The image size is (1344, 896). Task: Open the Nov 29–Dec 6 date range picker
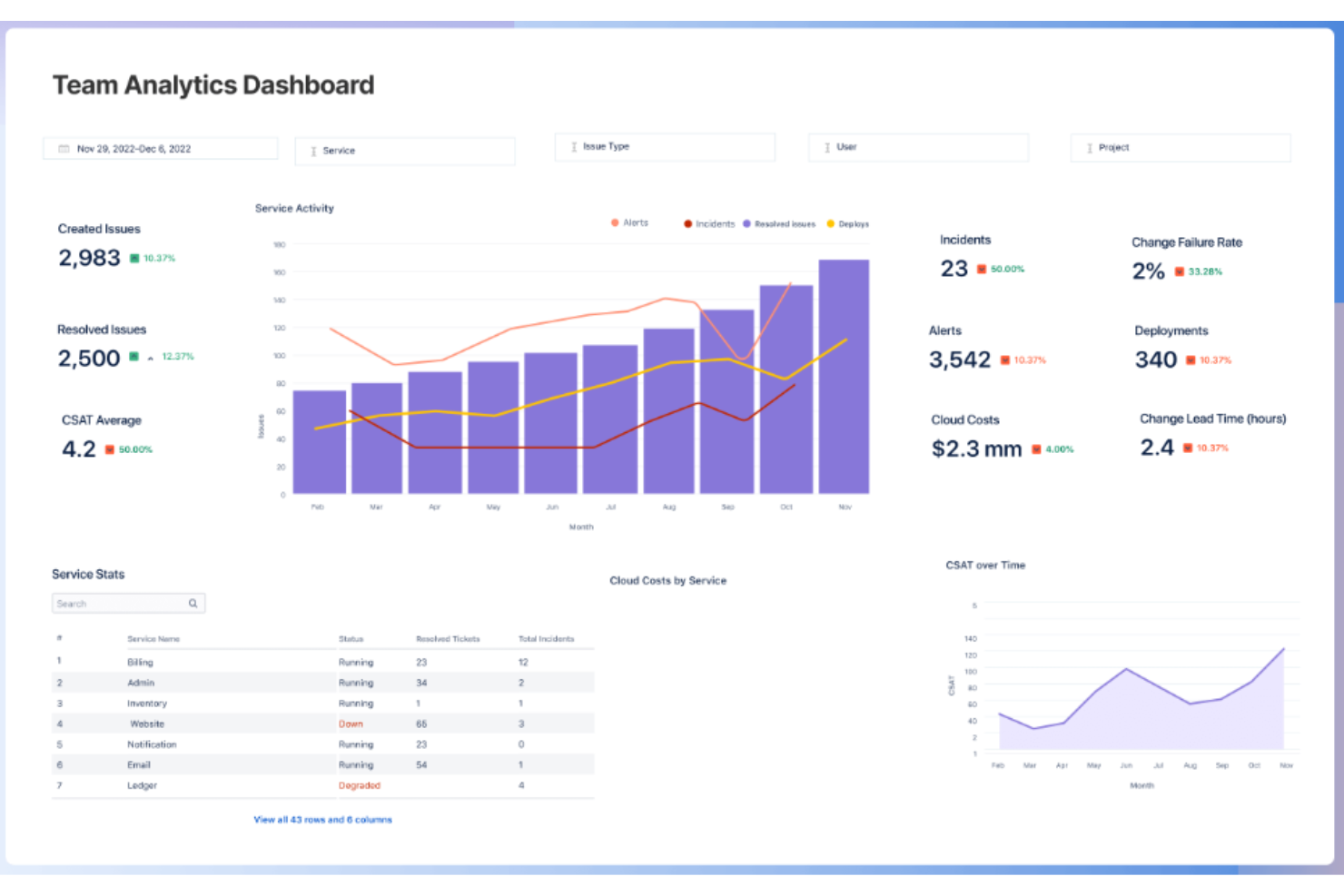[160, 147]
